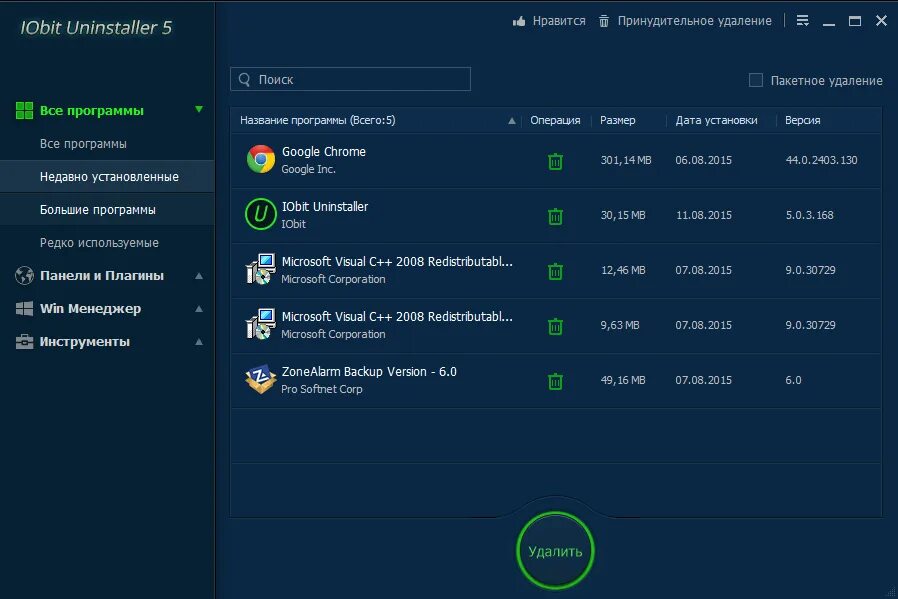Click the 12,46 MB size value
898x599 pixels.
[x=623, y=270]
